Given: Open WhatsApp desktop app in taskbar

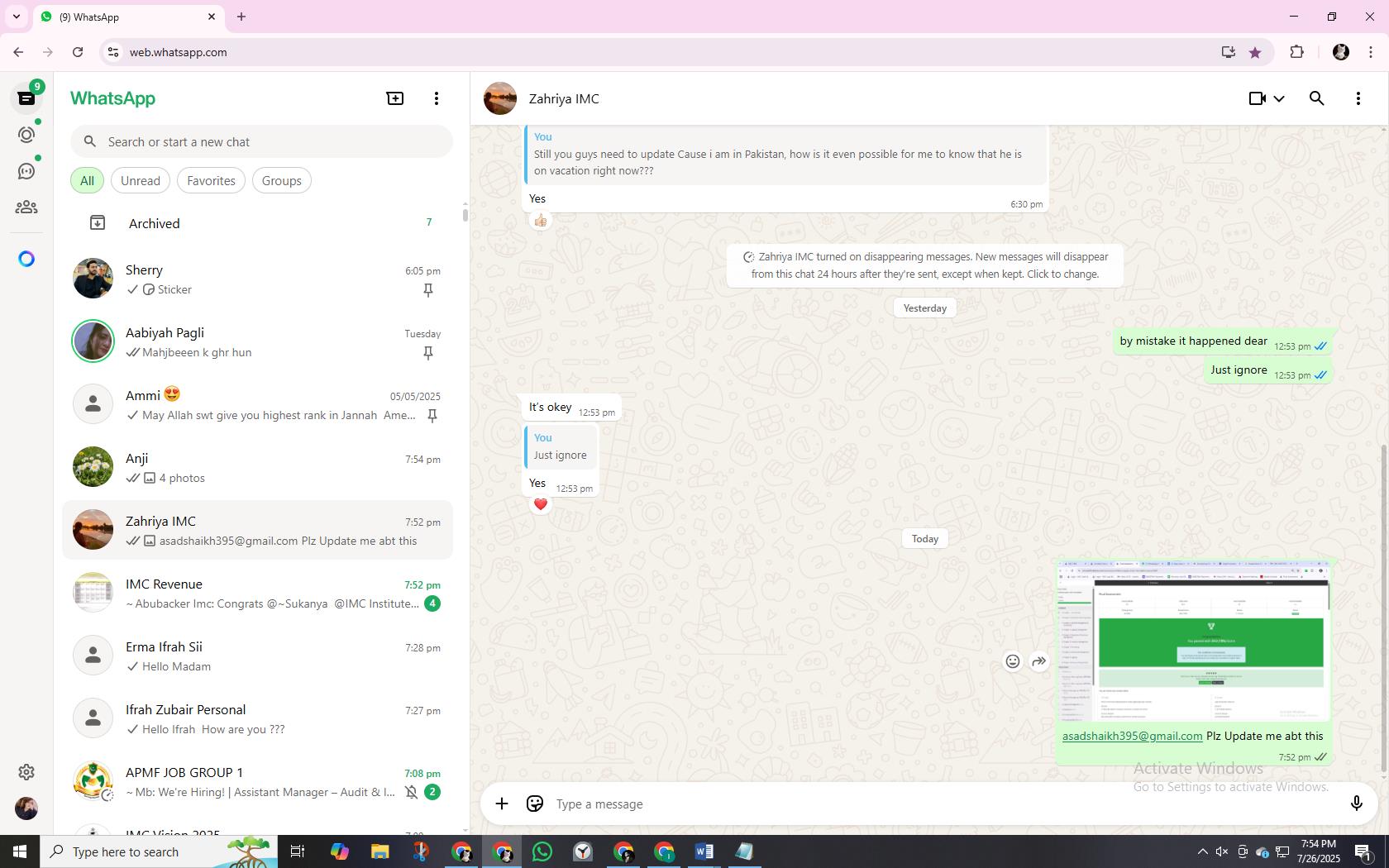Looking at the screenshot, I should click(542, 851).
